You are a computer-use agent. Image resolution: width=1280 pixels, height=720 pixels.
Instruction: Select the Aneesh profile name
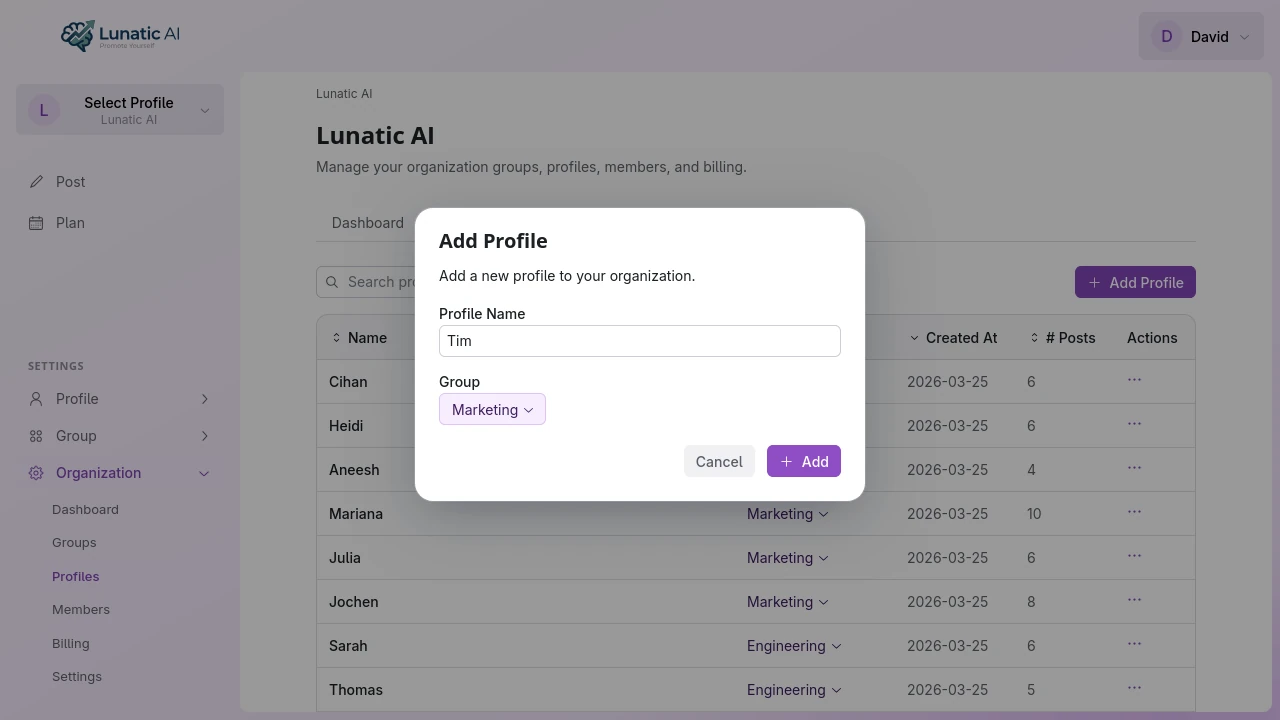[x=354, y=469]
